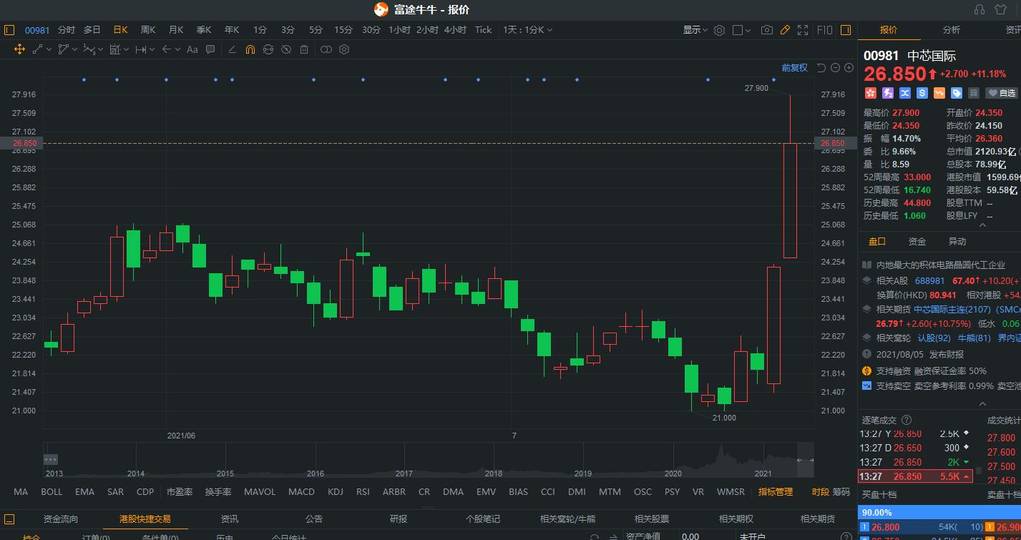Image resolution: width=1021 pixels, height=540 pixels.
Task: Open related A-share 688981 link
Action: (929, 280)
